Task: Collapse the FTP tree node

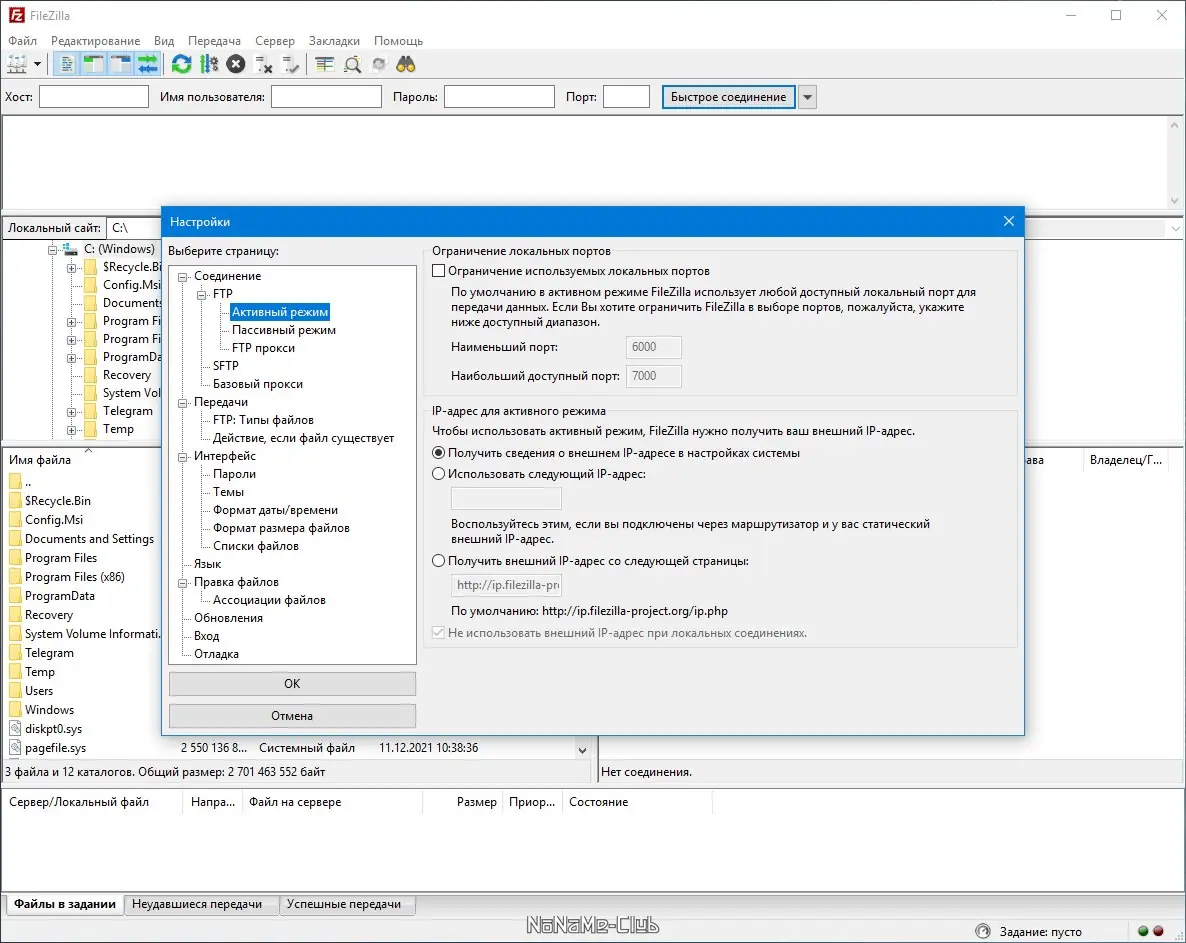Action: 202,295
